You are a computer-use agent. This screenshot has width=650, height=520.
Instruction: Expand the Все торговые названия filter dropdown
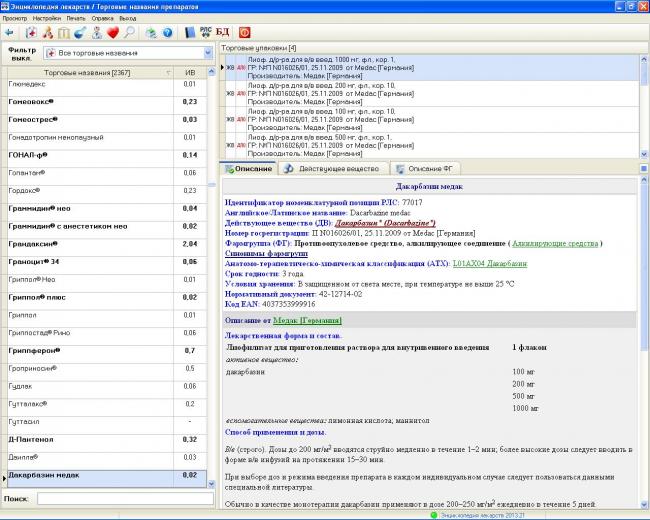coord(208,53)
